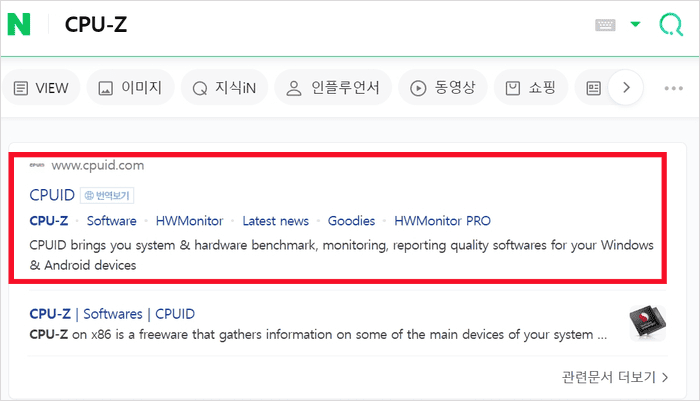
Task: Open the Latest news sublink
Action: [275, 221]
